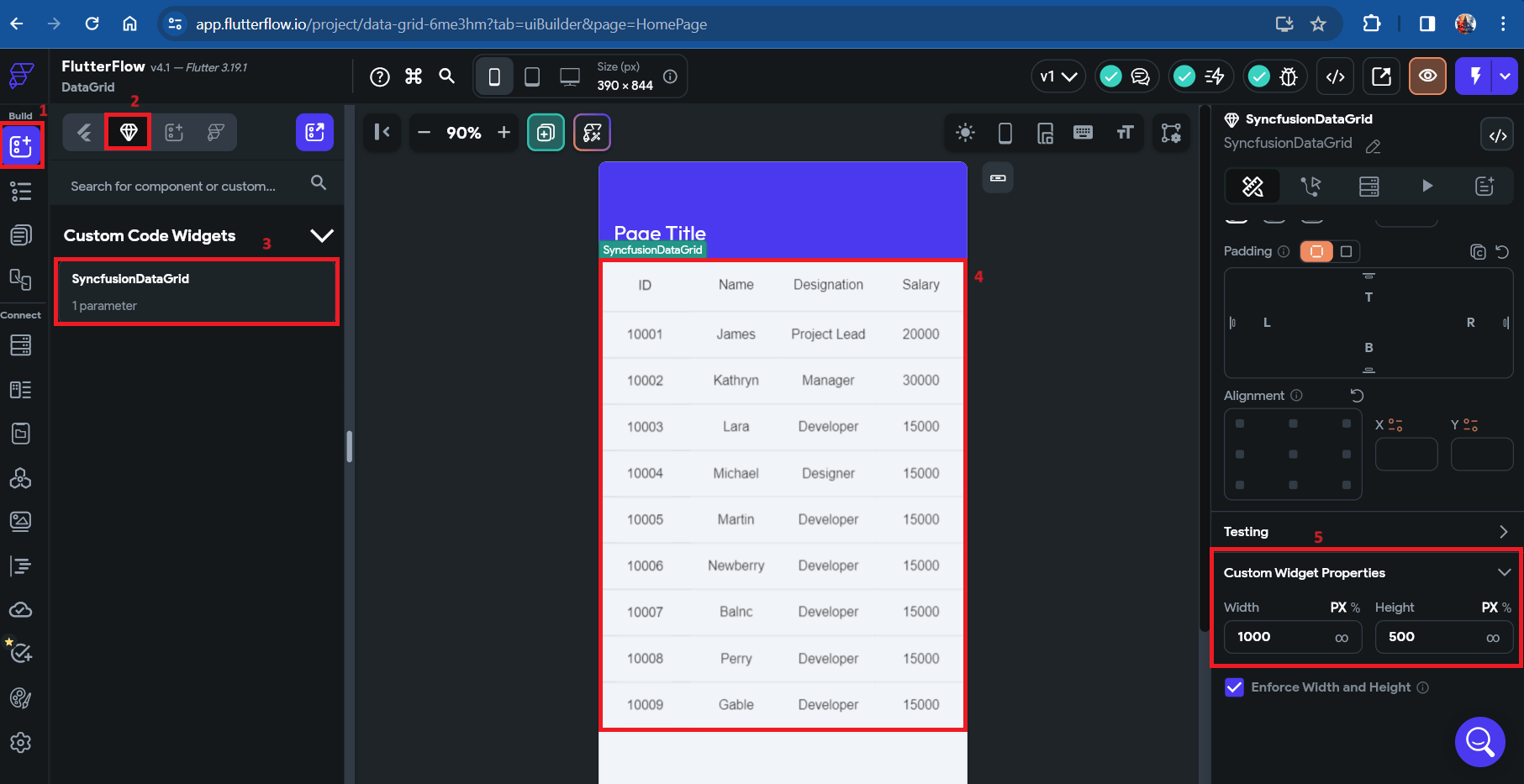Open project search magnifier in top toolbar
Screen dimensions: 1524x784
[447, 76]
